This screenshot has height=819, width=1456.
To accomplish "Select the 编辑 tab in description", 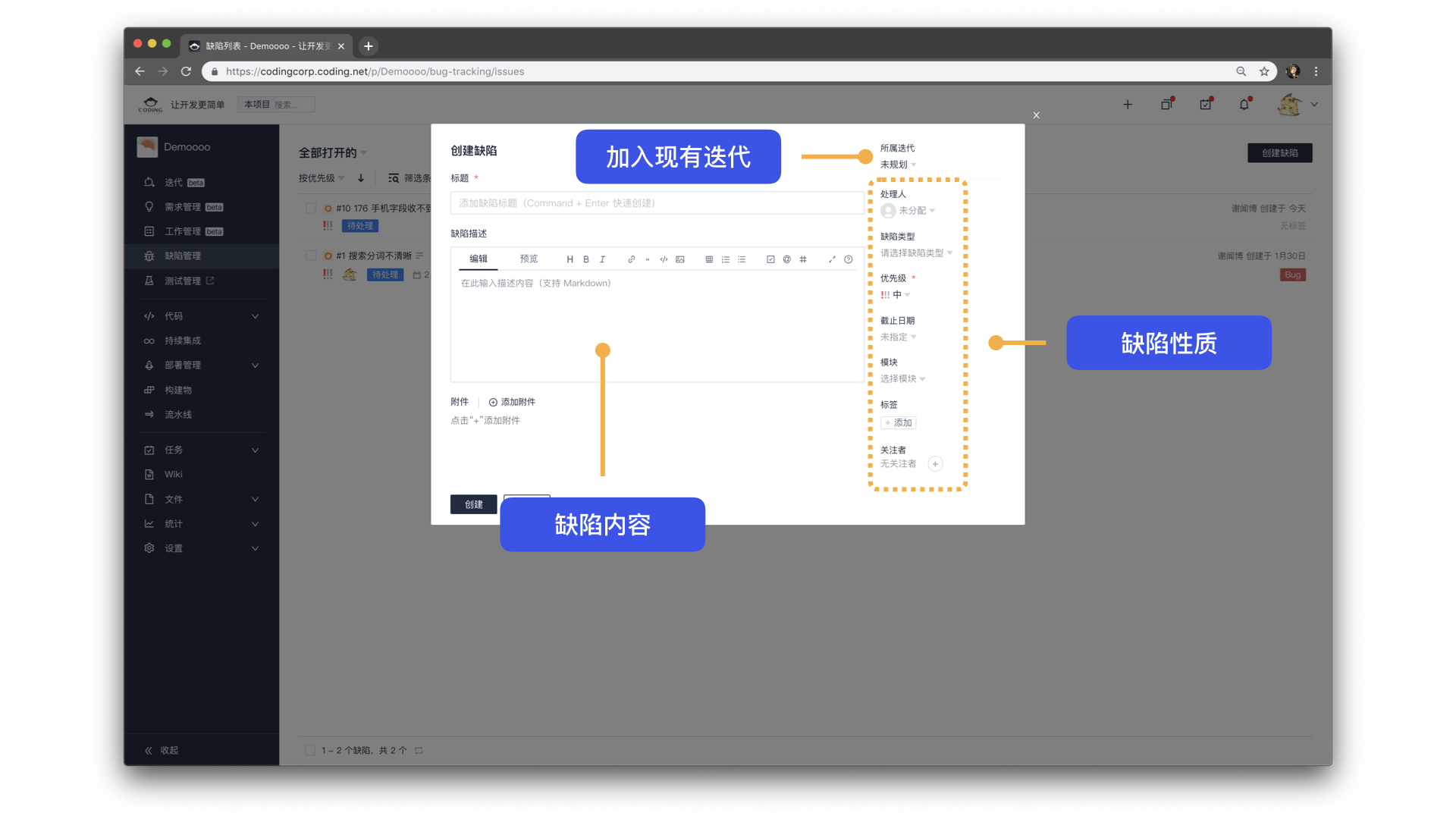I will tap(478, 258).
